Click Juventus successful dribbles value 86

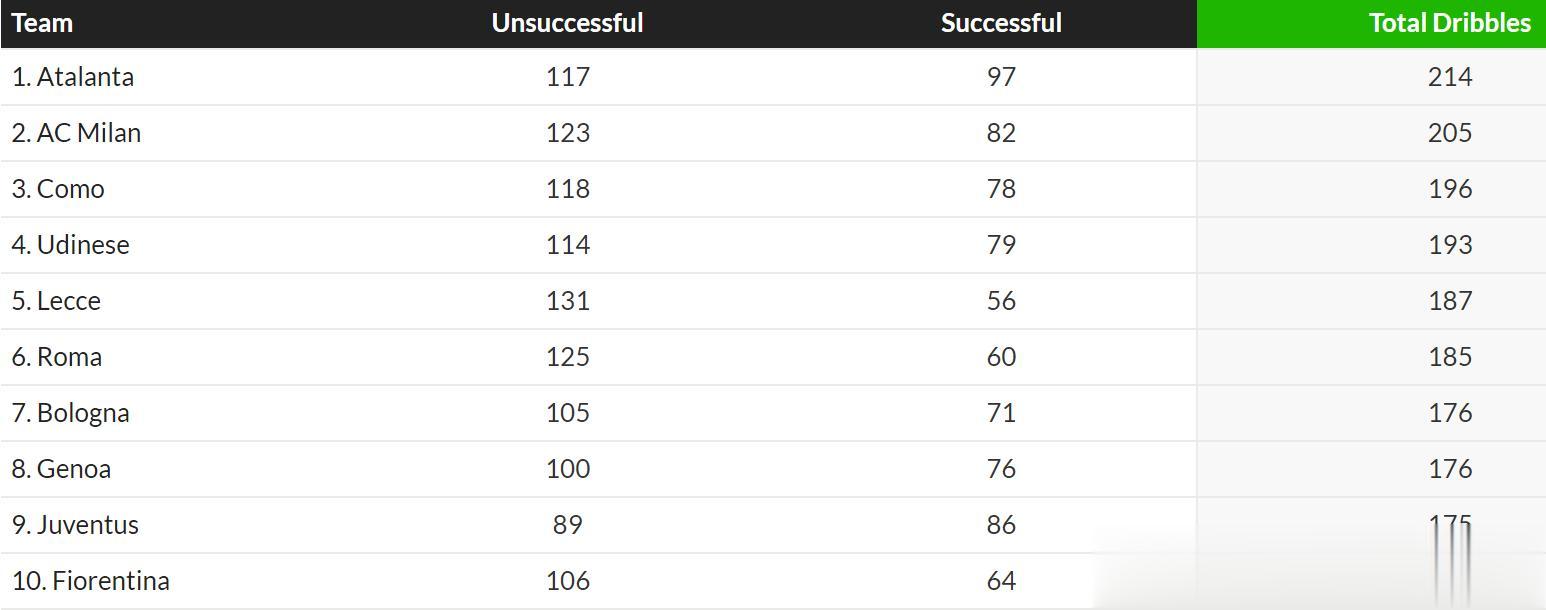coord(1001,525)
